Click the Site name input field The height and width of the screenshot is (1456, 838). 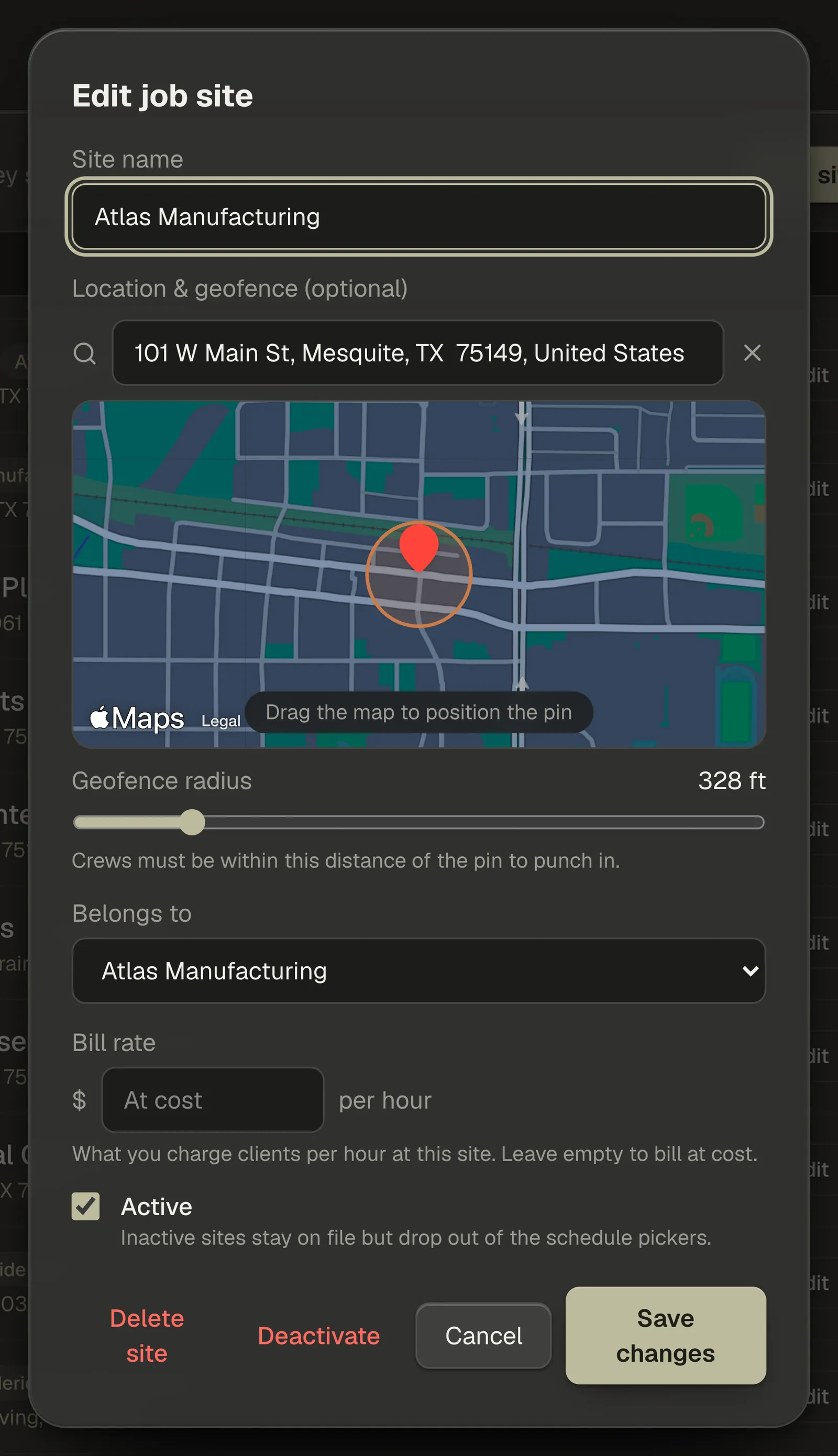[x=419, y=217]
